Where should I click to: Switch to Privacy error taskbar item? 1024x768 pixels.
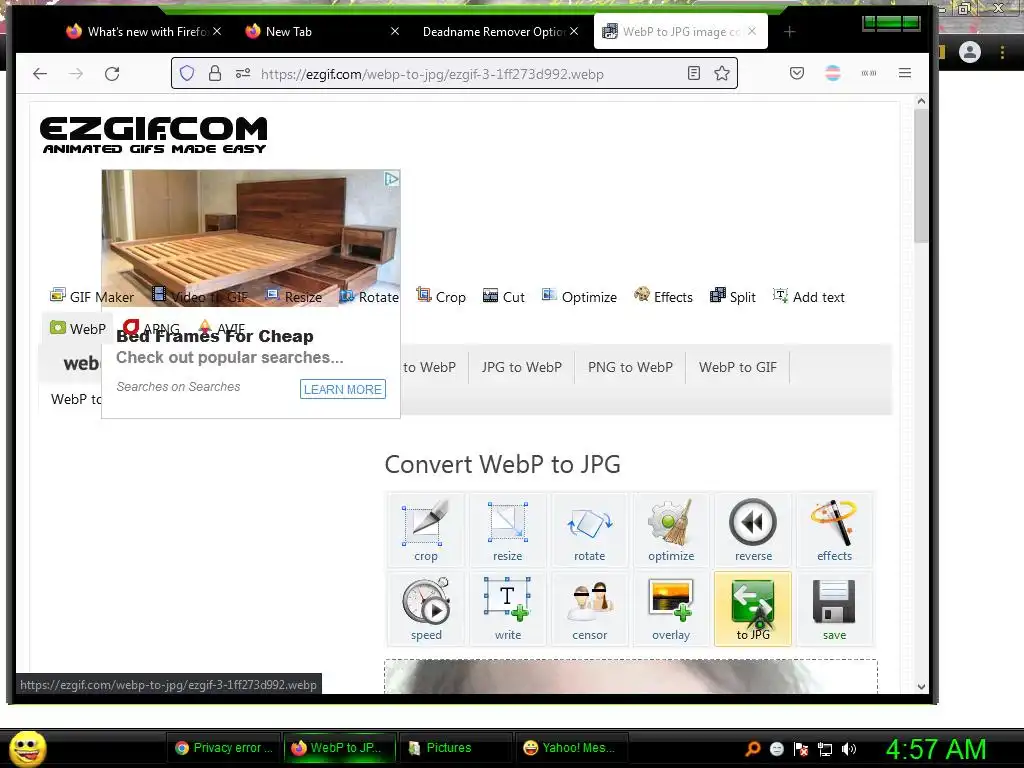pos(225,748)
